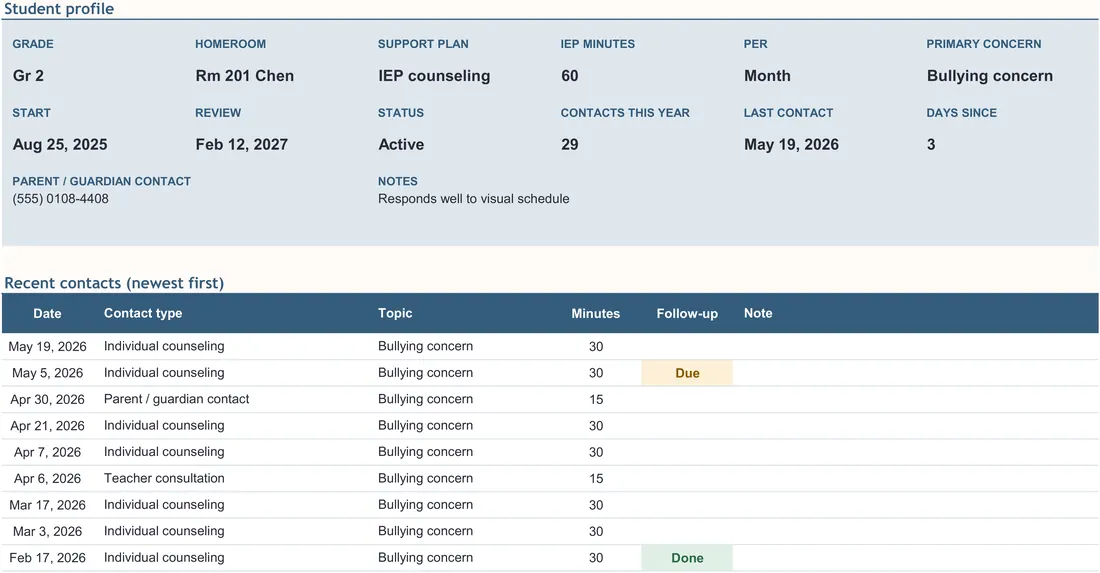Select the Feb 17, 2026 date cell
Screen dimensions: 1100x573
tap(48, 558)
